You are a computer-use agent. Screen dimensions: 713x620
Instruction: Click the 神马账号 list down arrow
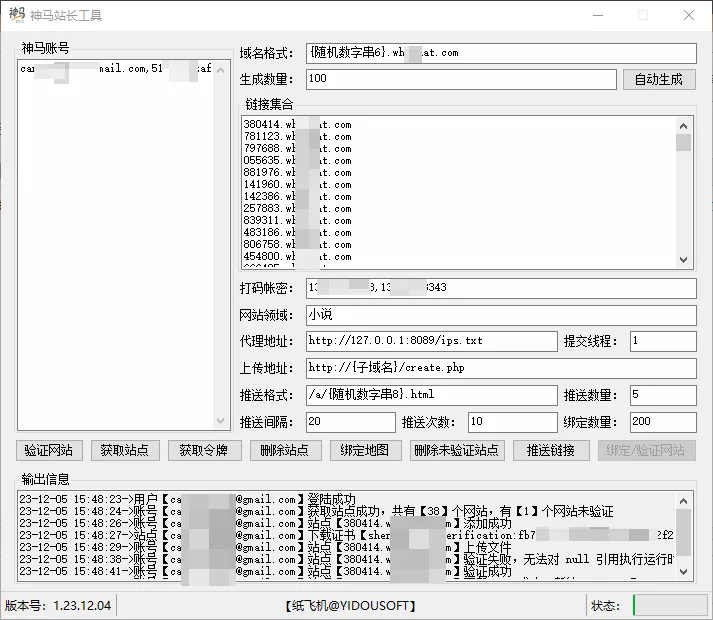click(x=221, y=421)
